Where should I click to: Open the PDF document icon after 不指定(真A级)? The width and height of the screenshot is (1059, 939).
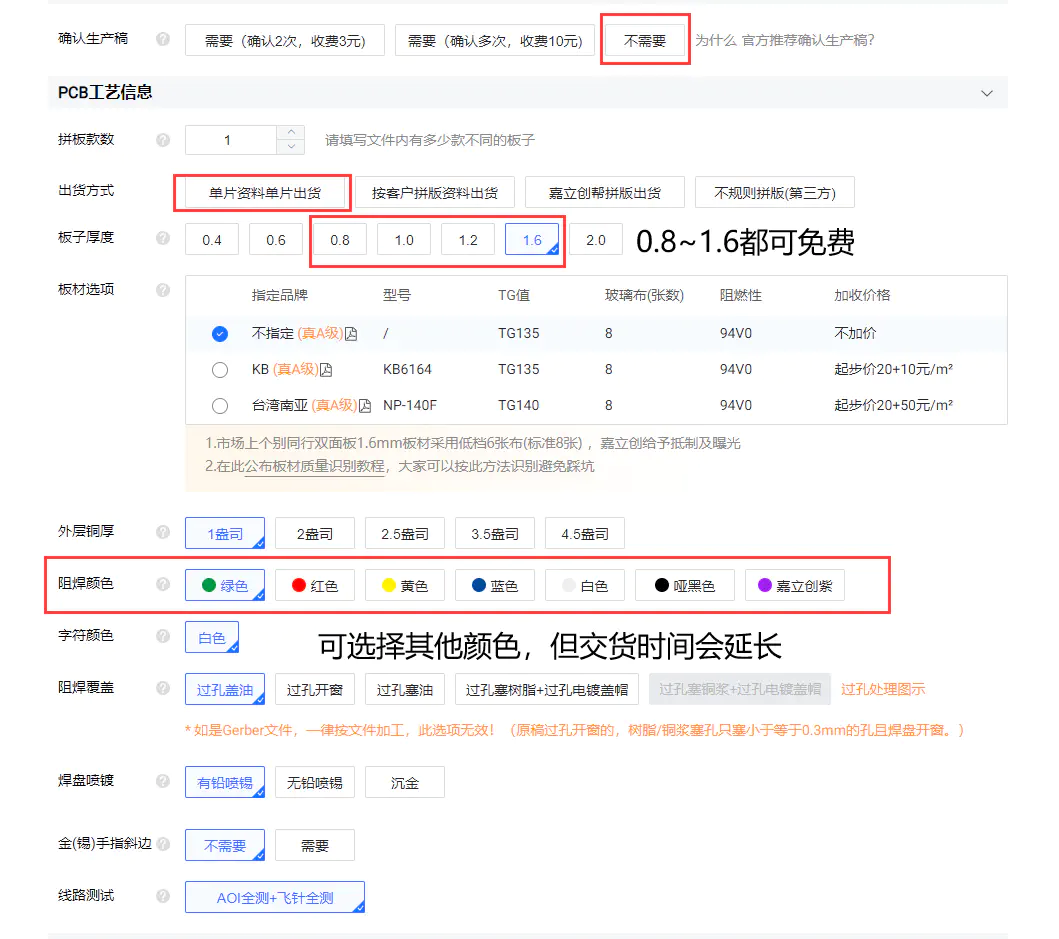click(350, 334)
